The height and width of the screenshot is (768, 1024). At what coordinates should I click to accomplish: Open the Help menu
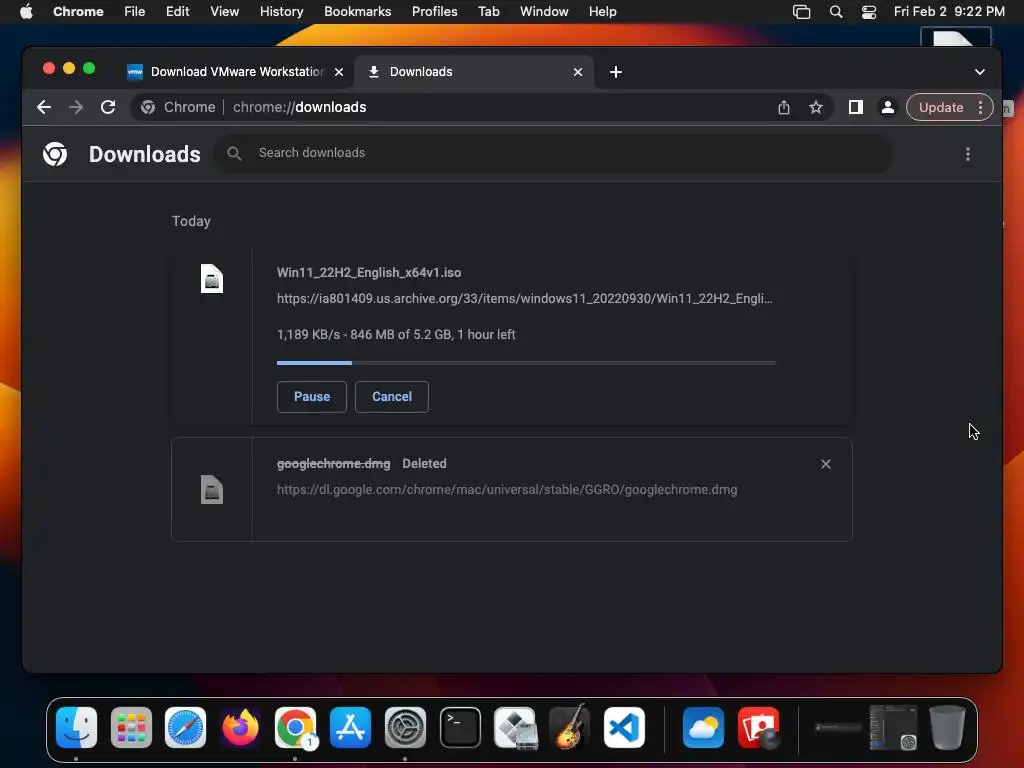[x=602, y=12]
